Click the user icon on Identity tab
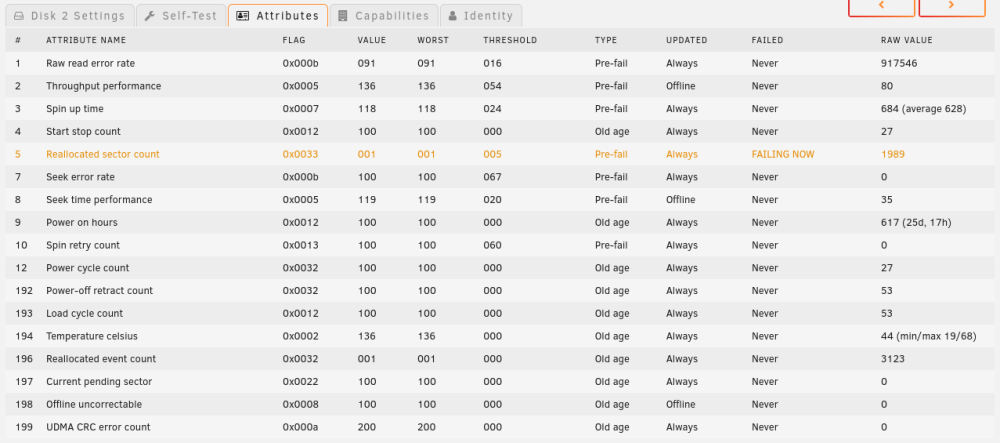Image resolution: width=1000 pixels, height=443 pixels. [452, 16]
